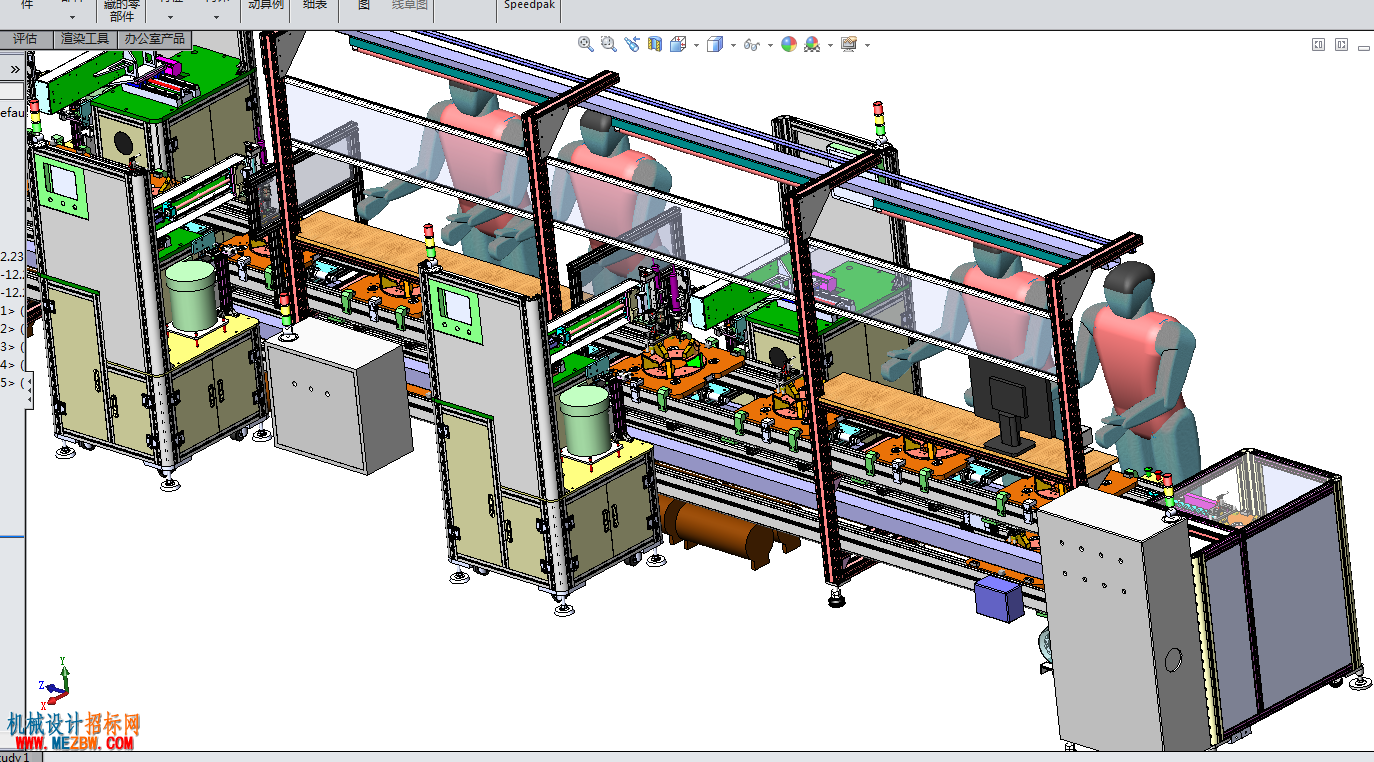Click the Display Style cube icon
Screen dimensions: 1374x762
(715, 44)
